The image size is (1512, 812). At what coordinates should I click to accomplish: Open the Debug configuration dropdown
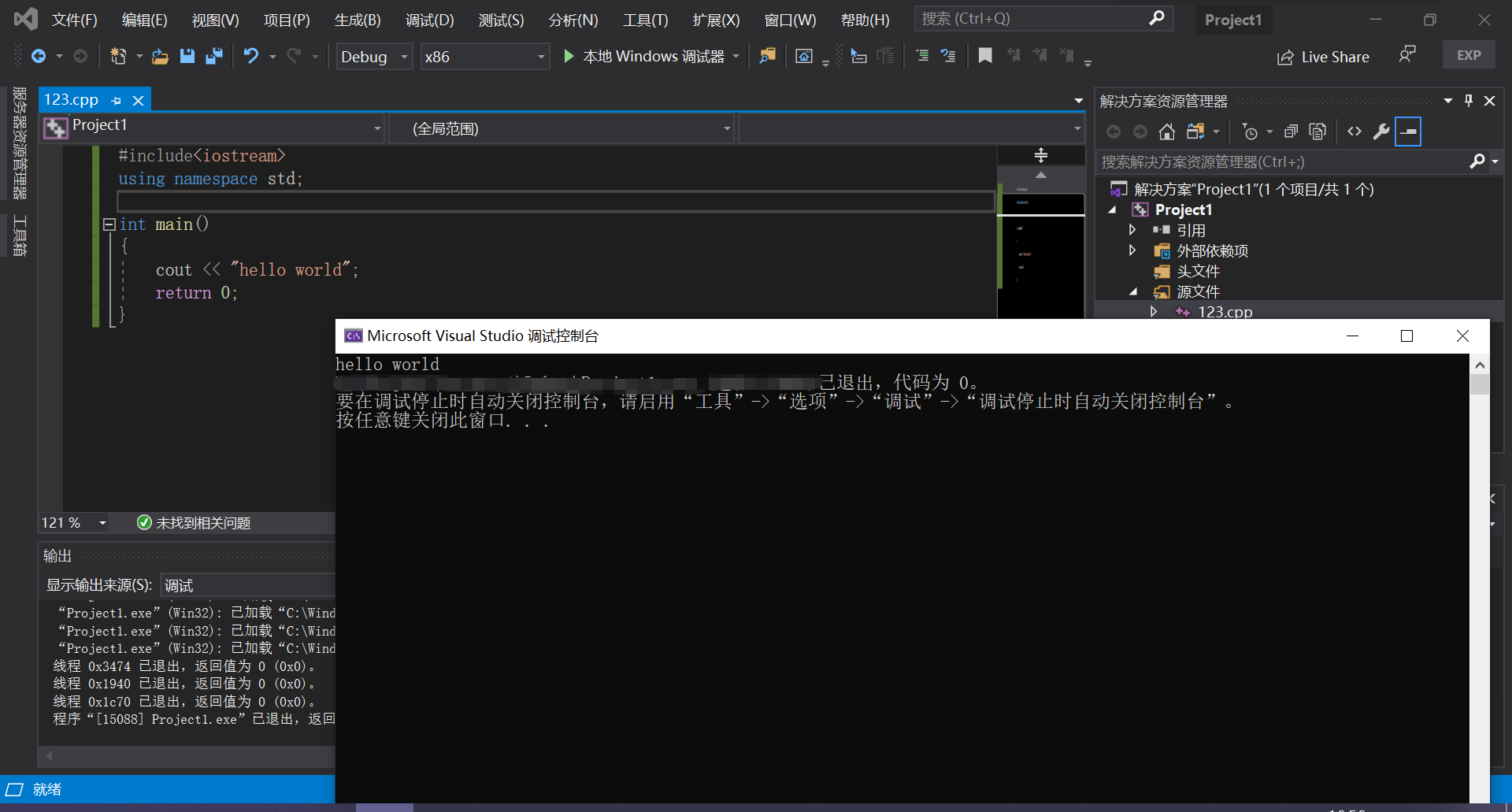pos(373,56)
